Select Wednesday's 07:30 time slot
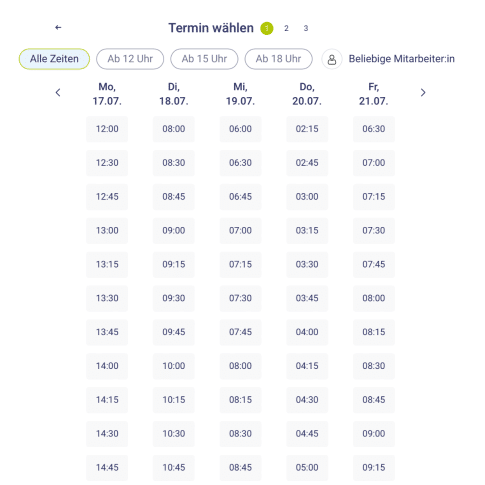The width and height of the screenshot is (485, 485). coord(240,298)
